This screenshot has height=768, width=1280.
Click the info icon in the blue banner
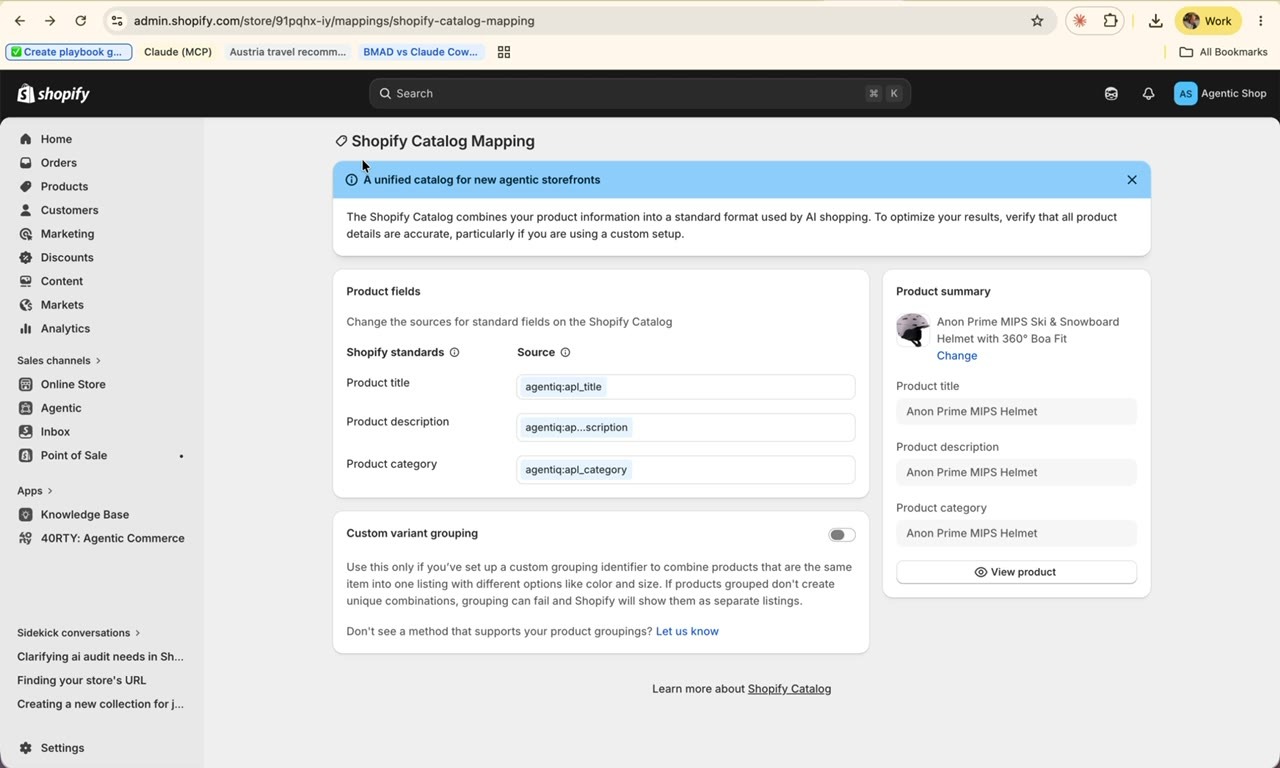tap(351, 180)
